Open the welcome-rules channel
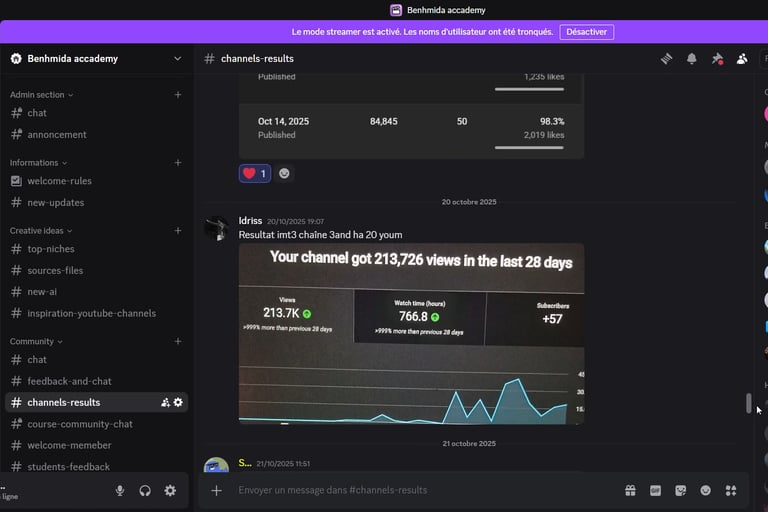This screenshot has width=768, height=512. click(x=96, y=181)
